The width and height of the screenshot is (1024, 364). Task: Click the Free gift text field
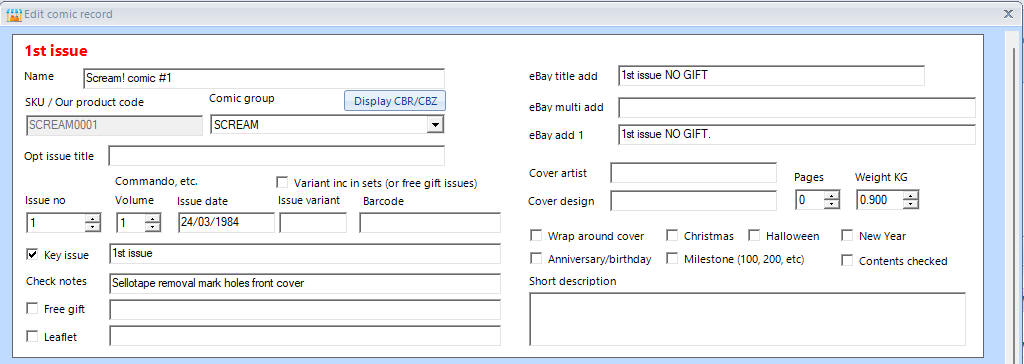(x=305, y=310)
